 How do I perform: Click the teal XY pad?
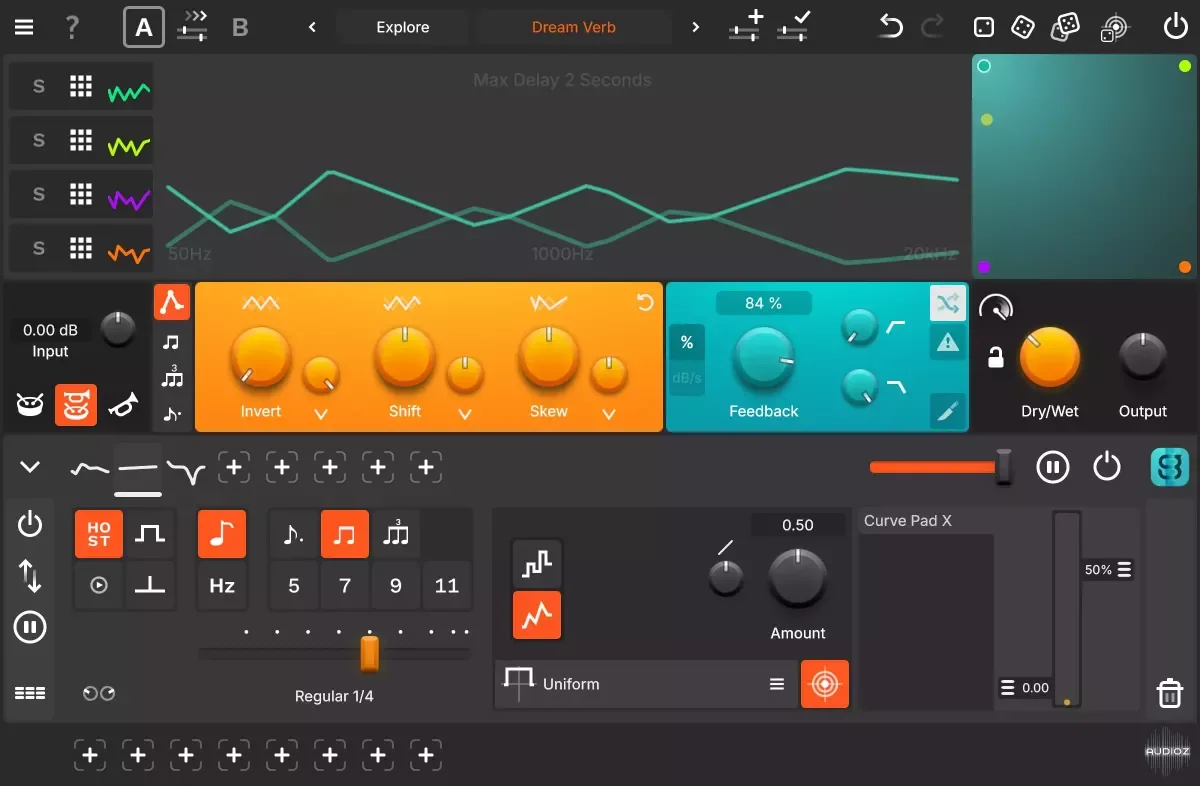tap(1085, 167)
